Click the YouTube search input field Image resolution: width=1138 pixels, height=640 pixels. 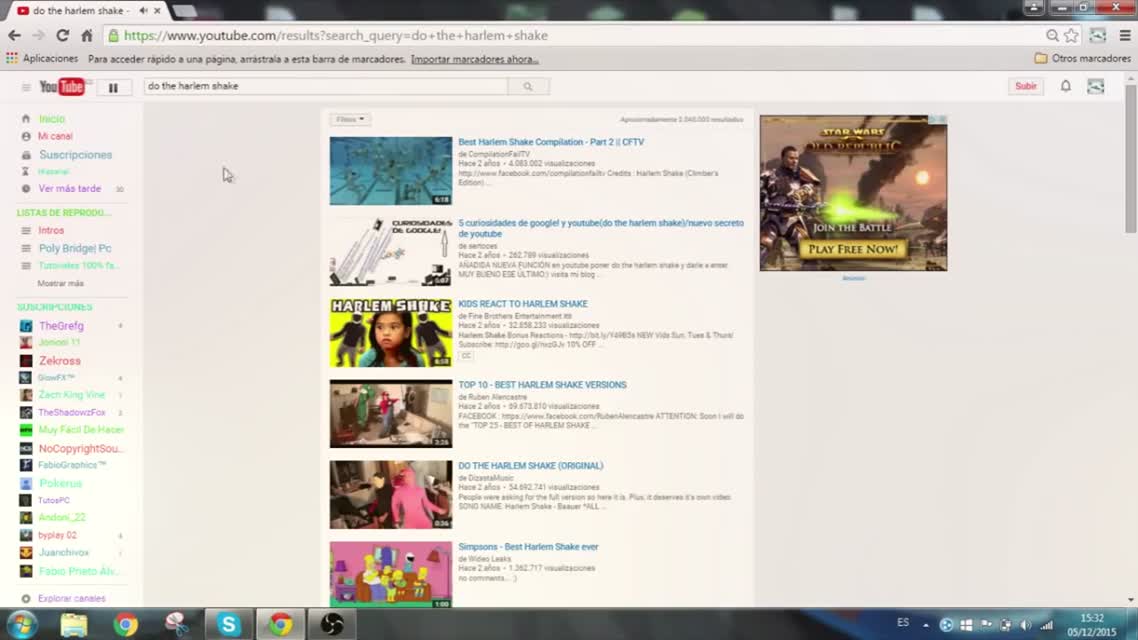tap(326, 86)
